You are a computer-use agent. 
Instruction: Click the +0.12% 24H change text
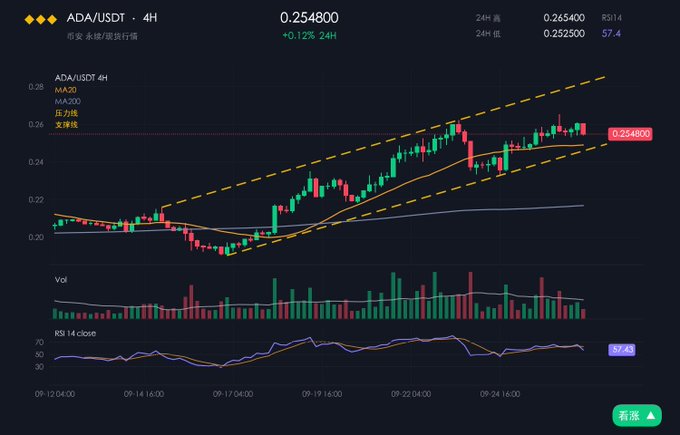pos(309,36)
